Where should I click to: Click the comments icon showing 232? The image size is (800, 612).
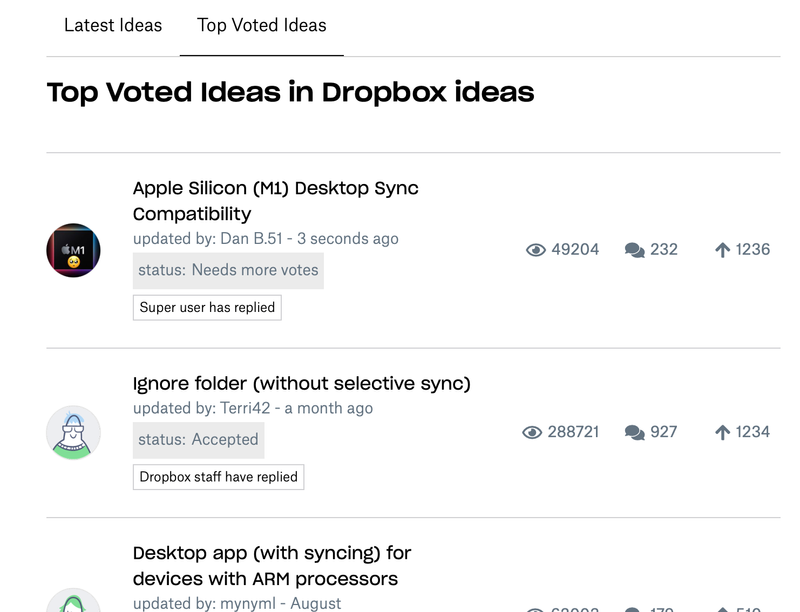click(x=634, y=250)
